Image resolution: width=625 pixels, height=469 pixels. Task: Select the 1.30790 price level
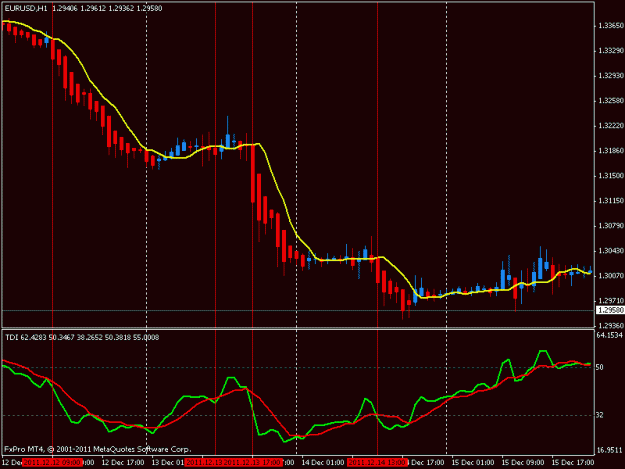click(x=611, y=226)
